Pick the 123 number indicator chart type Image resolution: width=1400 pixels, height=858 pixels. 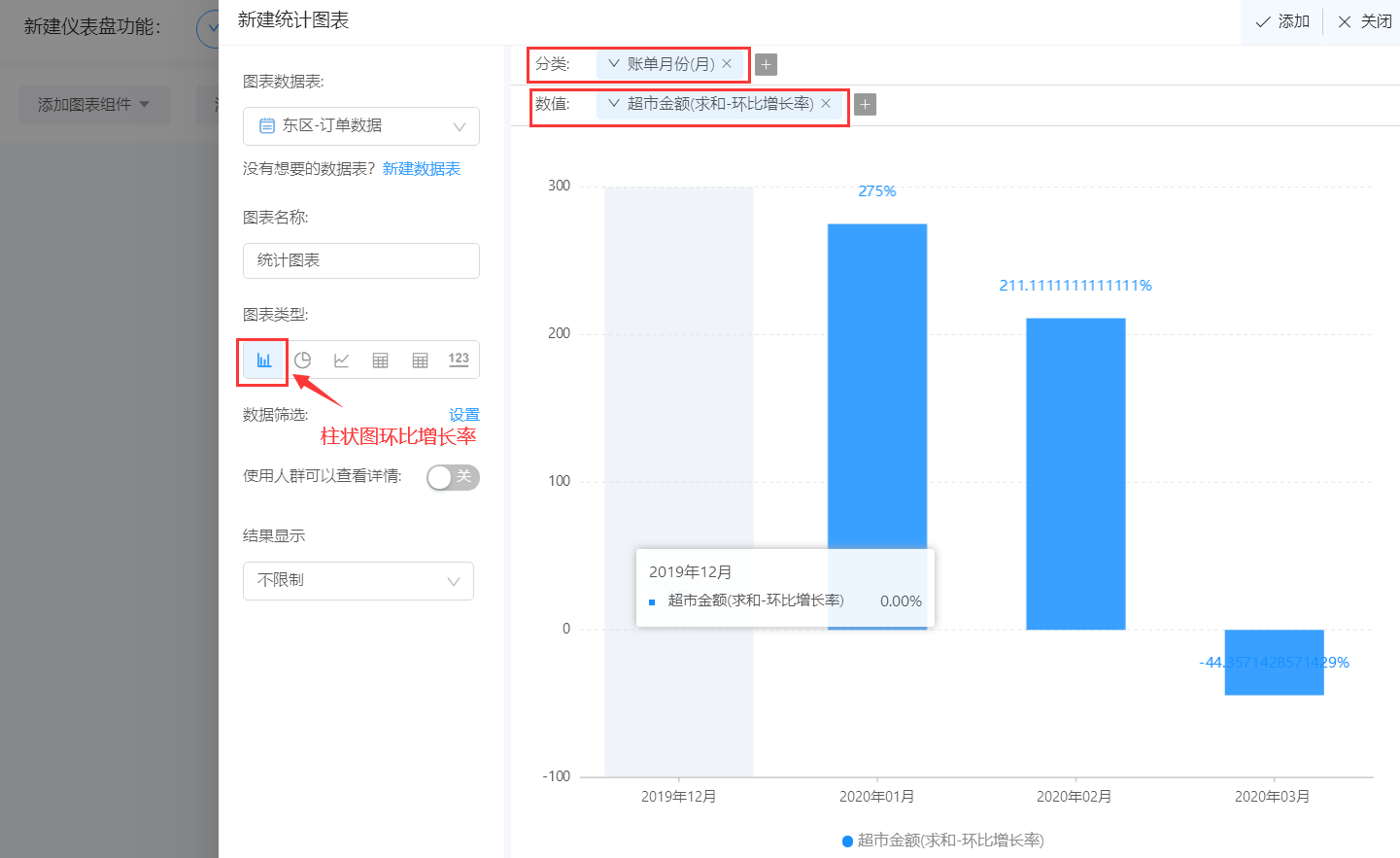pyautogui.click(x=459, y=360)
